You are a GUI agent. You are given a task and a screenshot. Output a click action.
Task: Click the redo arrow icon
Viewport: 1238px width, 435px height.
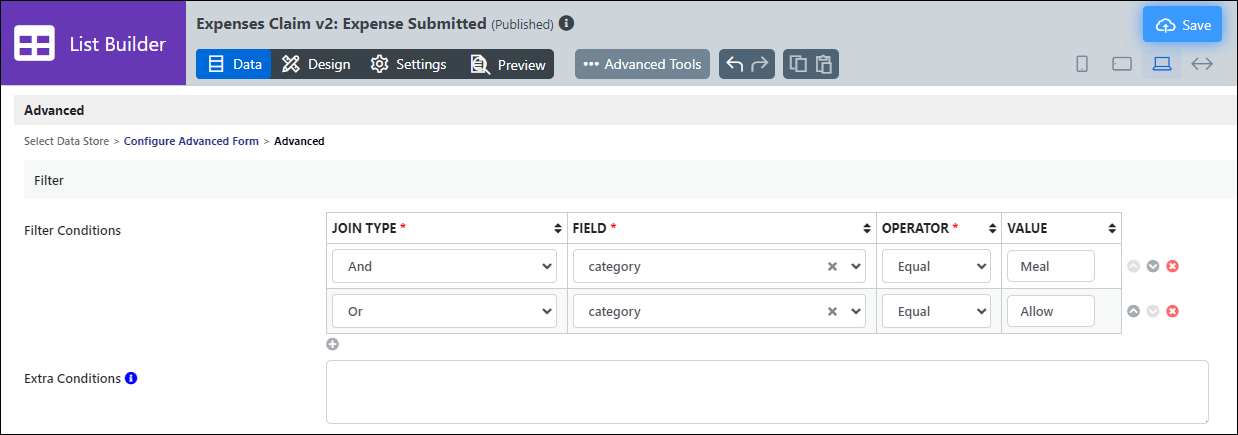point(760,64)
